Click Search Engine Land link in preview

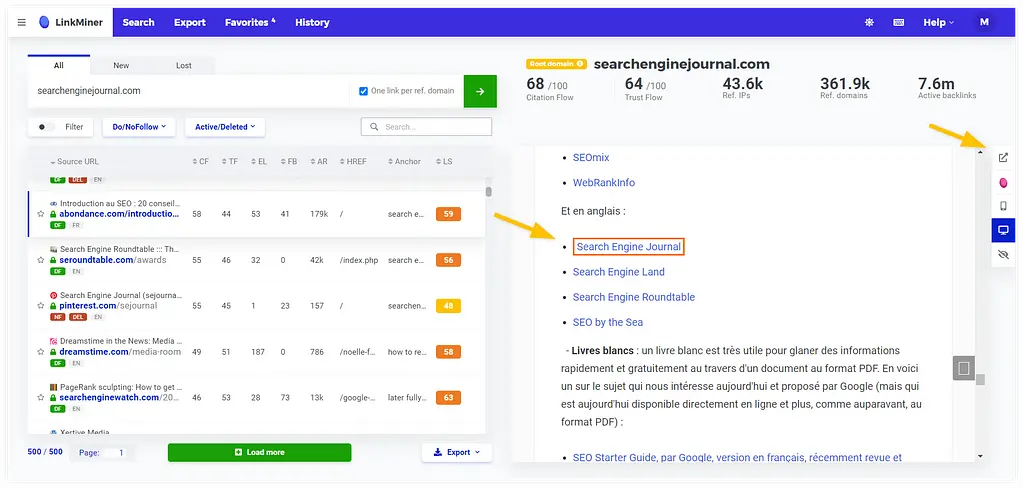coord(618,272)
